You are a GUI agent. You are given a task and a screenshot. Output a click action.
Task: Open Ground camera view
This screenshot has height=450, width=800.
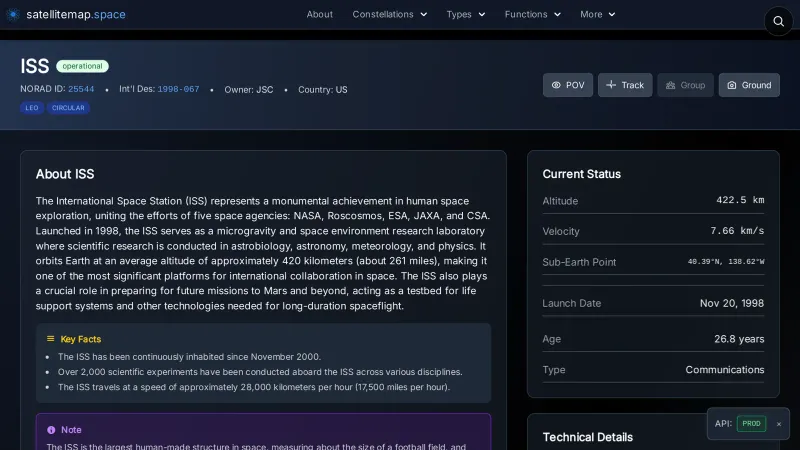click(749, 85)
